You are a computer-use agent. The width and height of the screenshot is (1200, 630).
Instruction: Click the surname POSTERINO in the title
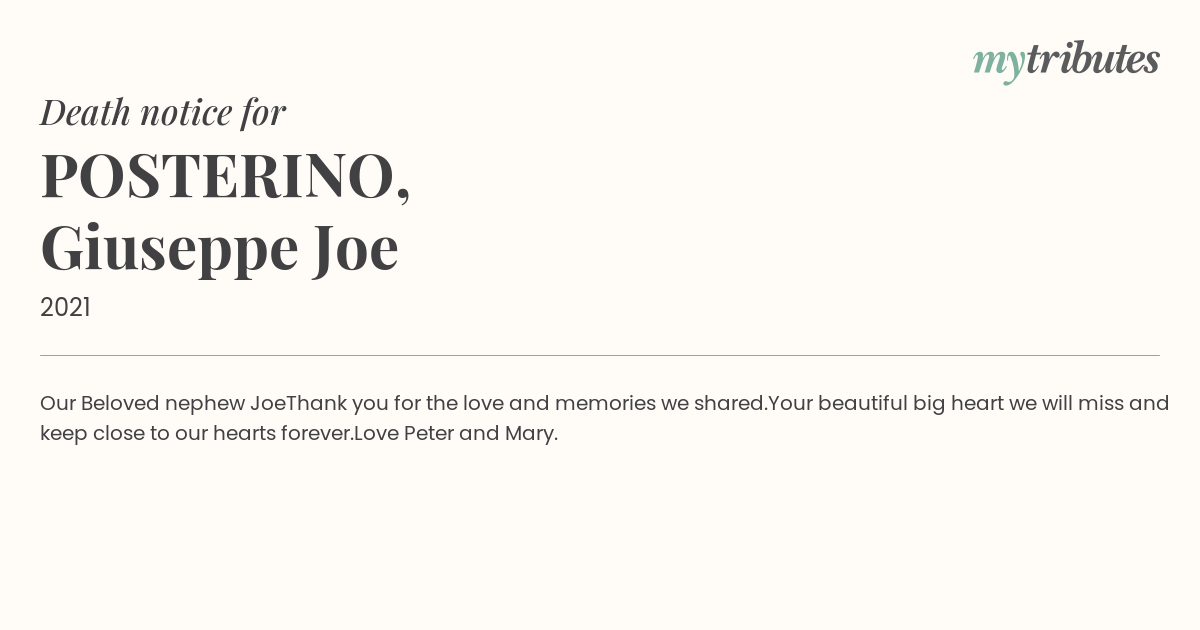click(x=218, y=175)
